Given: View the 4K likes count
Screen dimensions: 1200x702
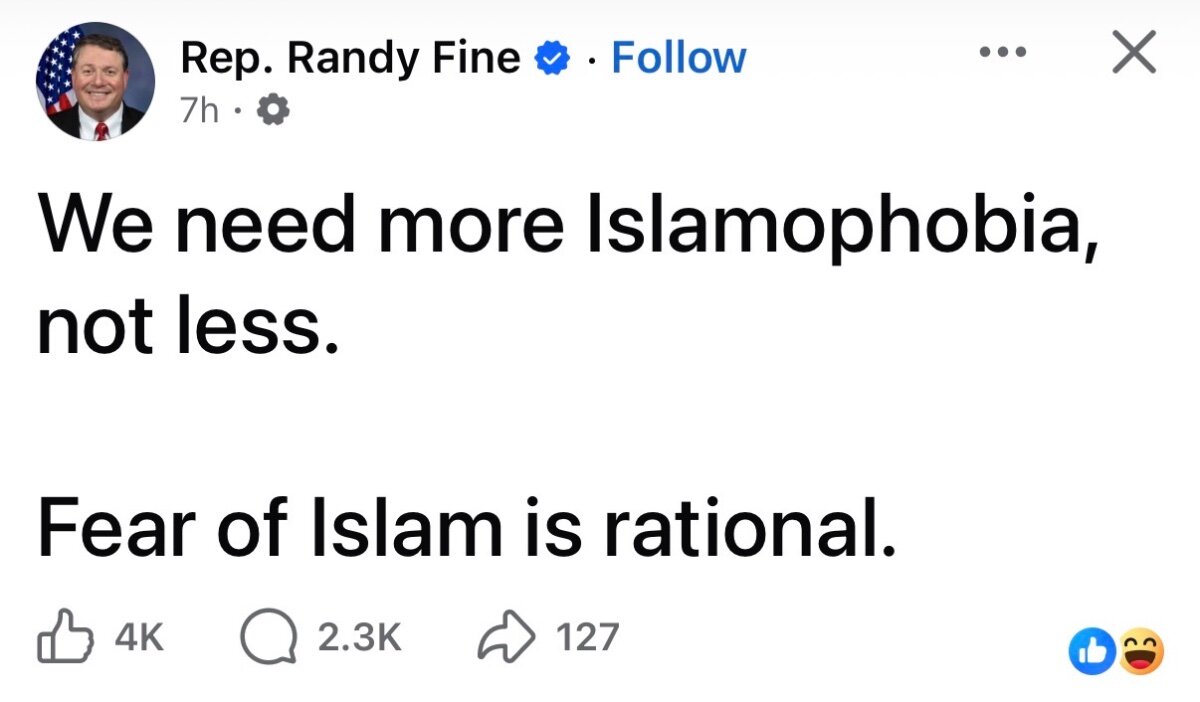Looking at the screenshot, I should [139, 638].
